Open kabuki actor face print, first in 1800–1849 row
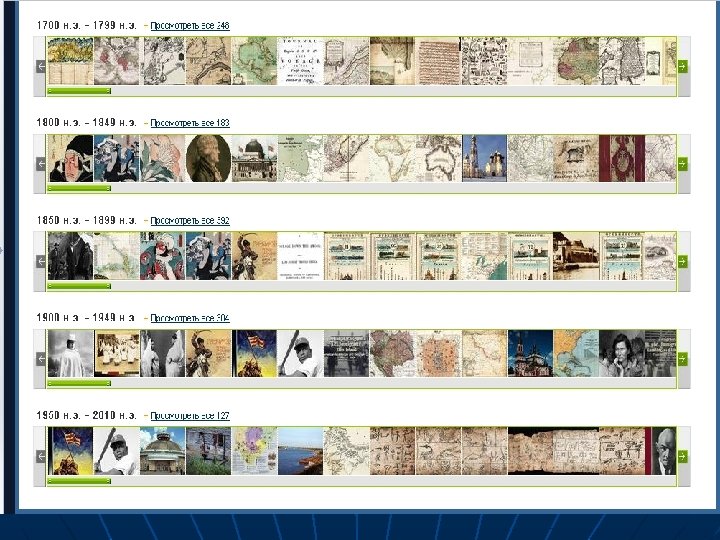The height and width of the screenshot is (540, 720). click(x=70, y=158)
